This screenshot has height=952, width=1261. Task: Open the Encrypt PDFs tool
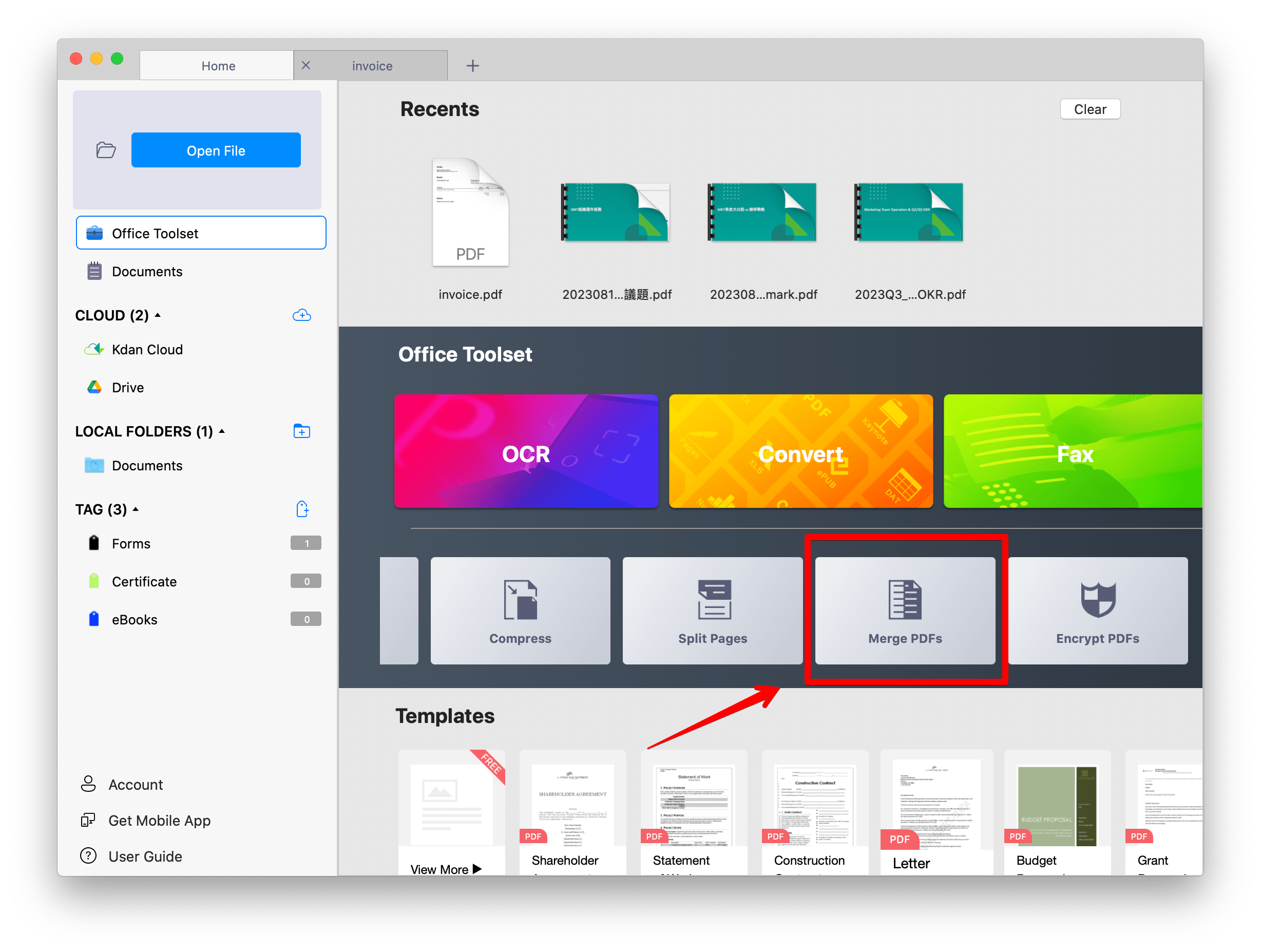[1097, 611]
